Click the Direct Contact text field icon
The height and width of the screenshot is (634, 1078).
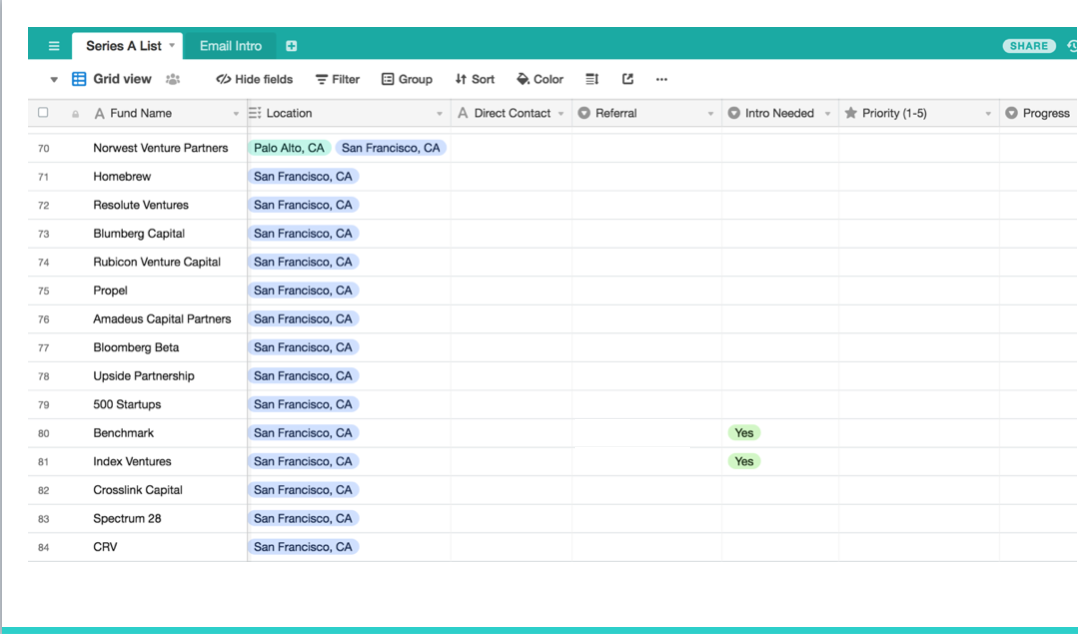(x=463, y=113)
